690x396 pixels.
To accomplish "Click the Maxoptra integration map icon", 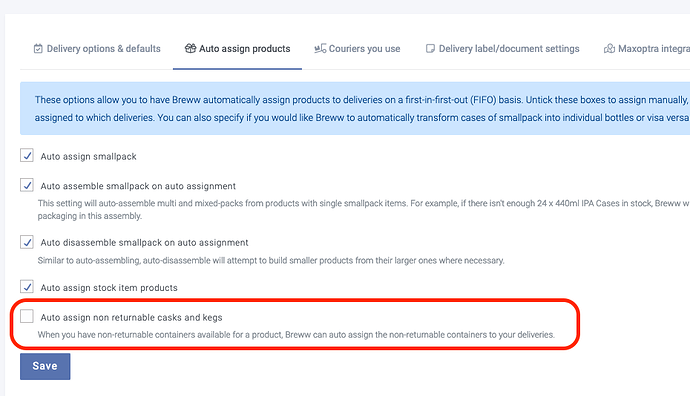I will (x=609, y=48).
